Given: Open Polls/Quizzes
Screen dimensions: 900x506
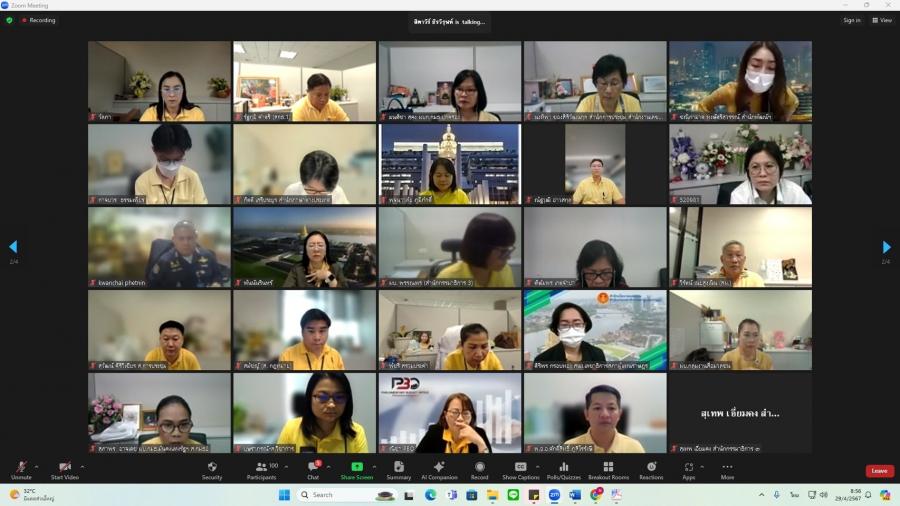Looking at the screenshot, I should 563,469.
